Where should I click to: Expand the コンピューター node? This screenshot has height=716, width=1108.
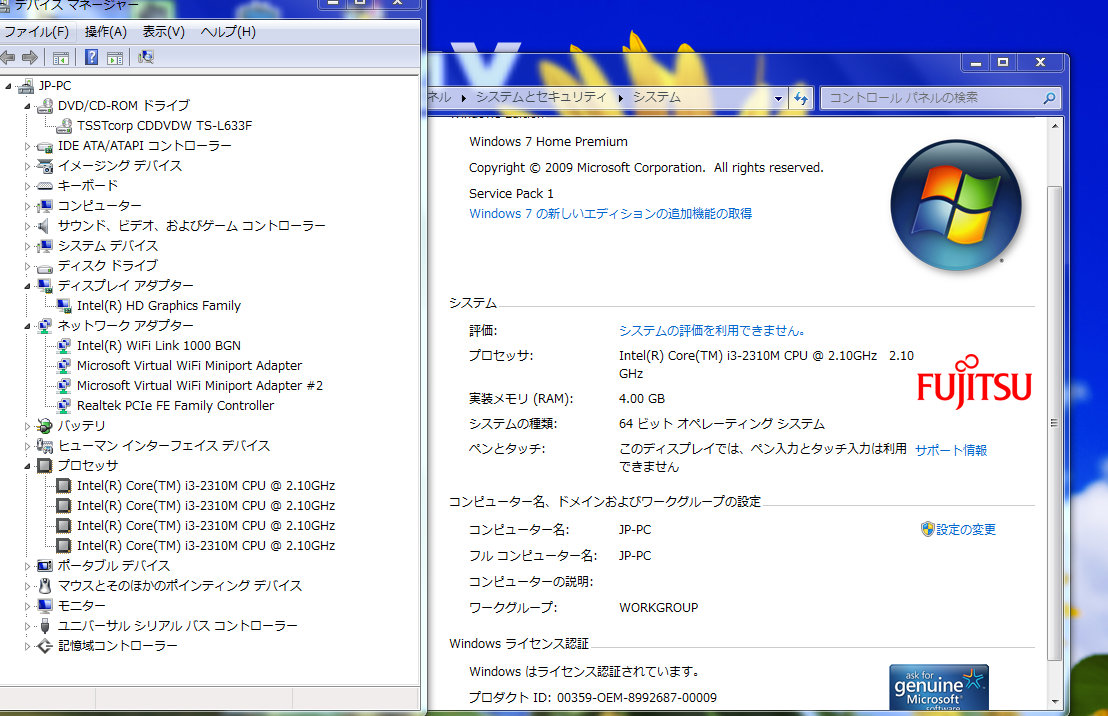point(28,206)
